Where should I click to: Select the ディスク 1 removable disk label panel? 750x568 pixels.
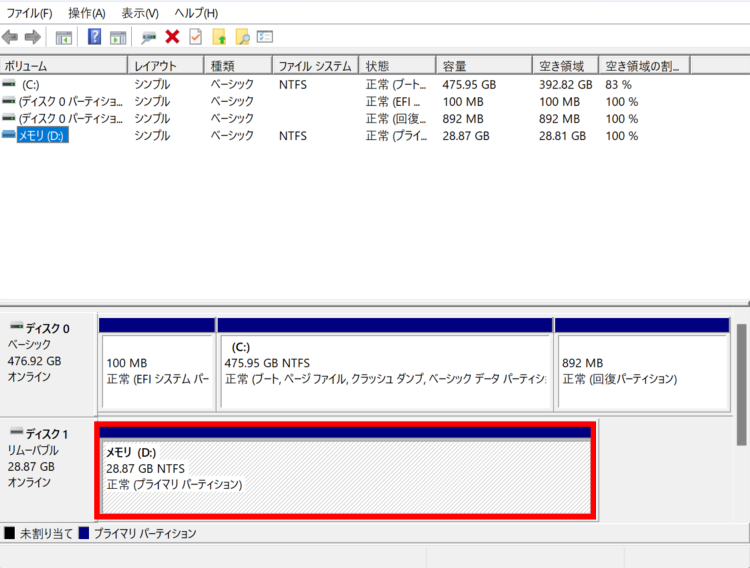click(x=48, y=469)
